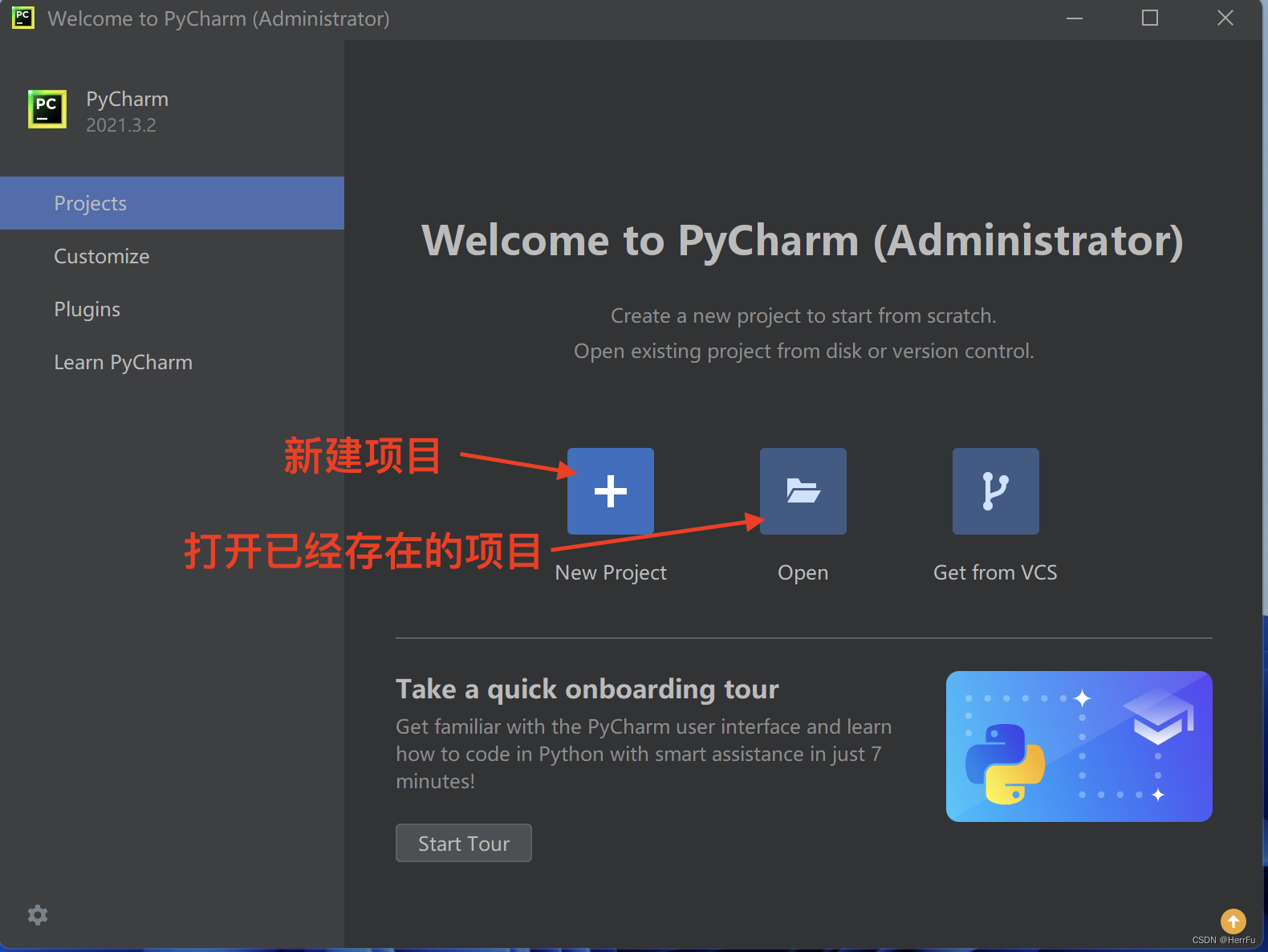The height and width of the screenshot is (952, 1268).
Task: Click the Open folder icon
Action: coord(803,491)
